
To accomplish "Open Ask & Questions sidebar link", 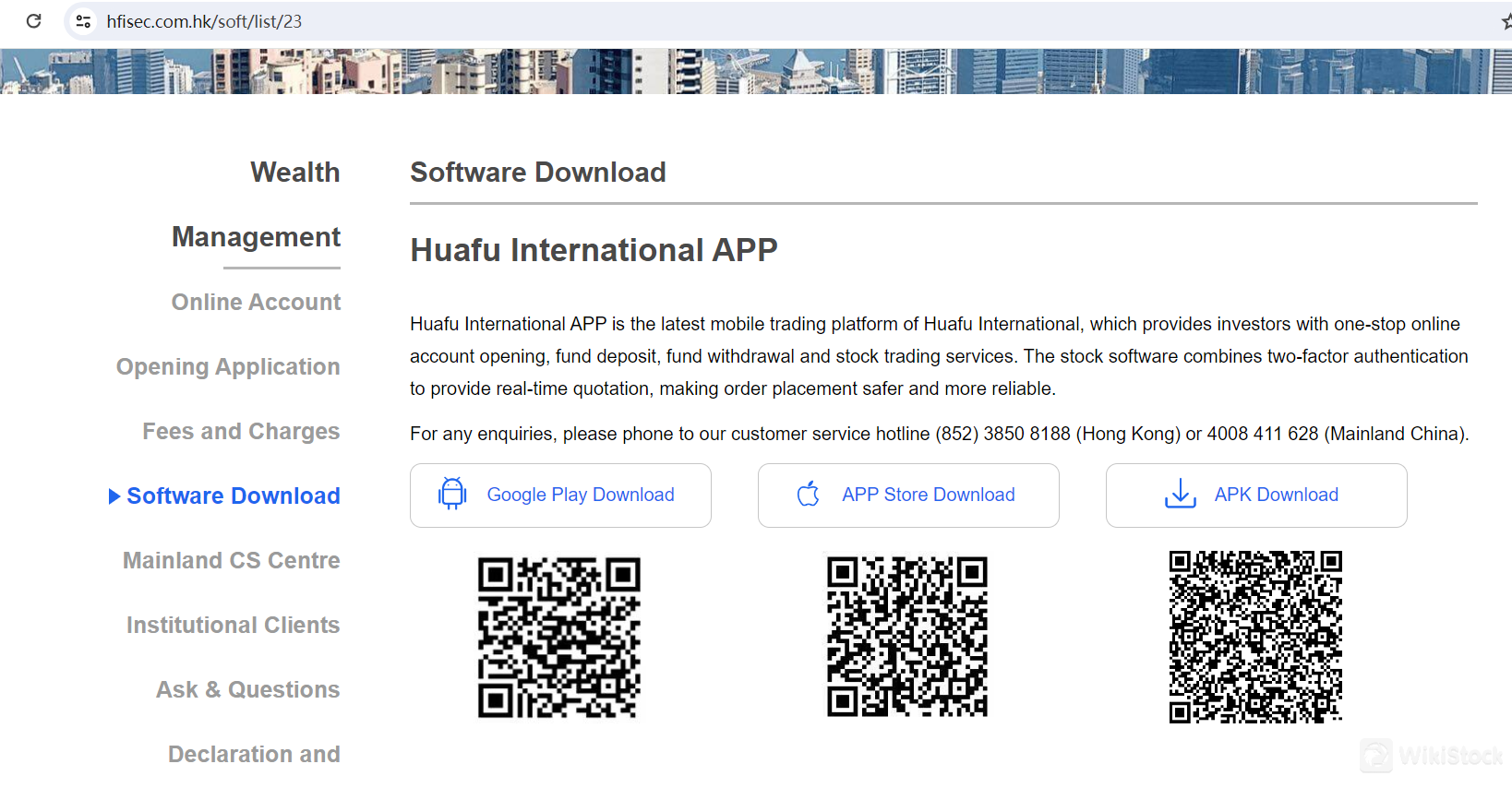I will tap(248, 690).
